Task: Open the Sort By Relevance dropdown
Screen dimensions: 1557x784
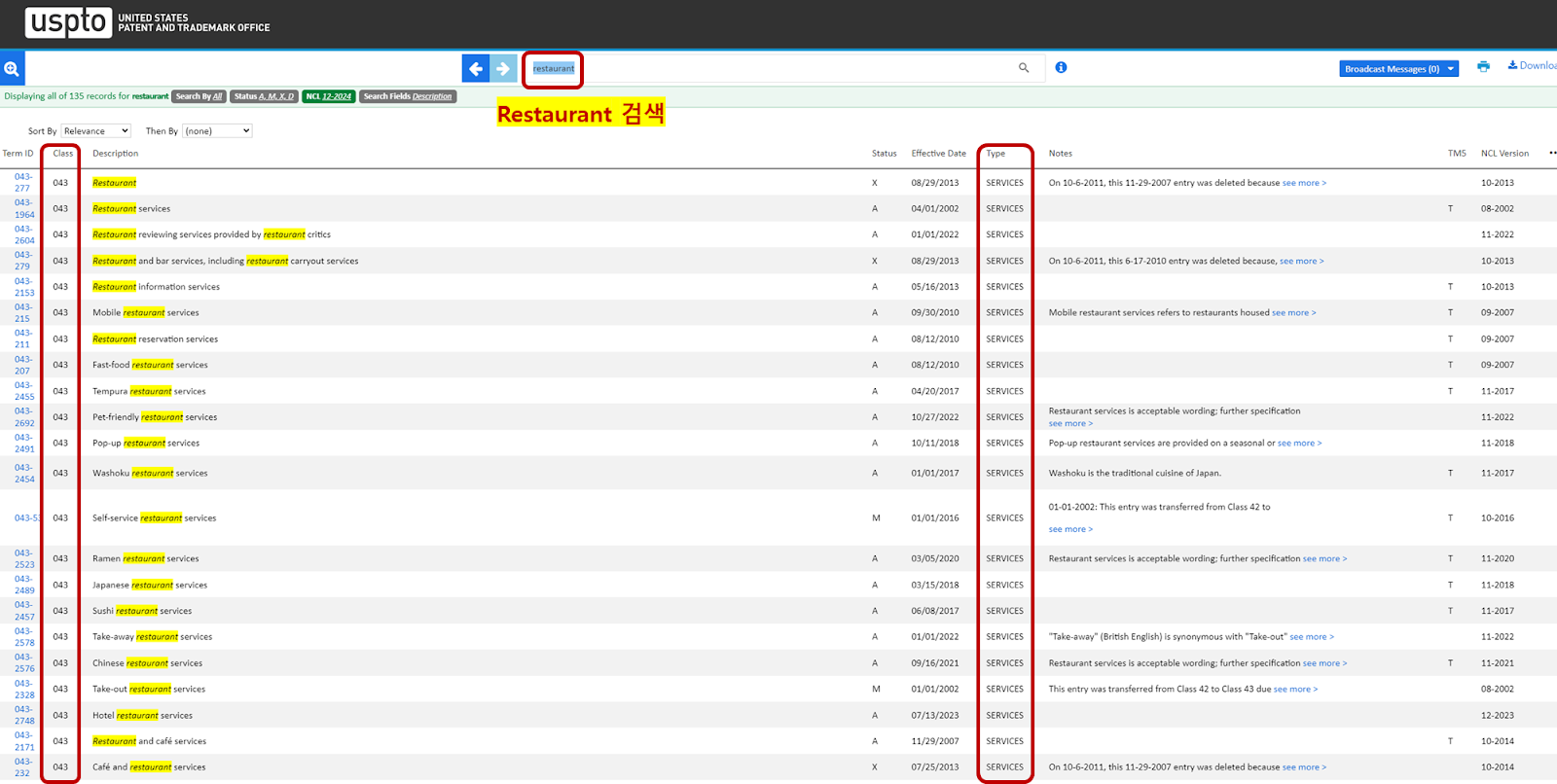Action: (x=95, y=130)
